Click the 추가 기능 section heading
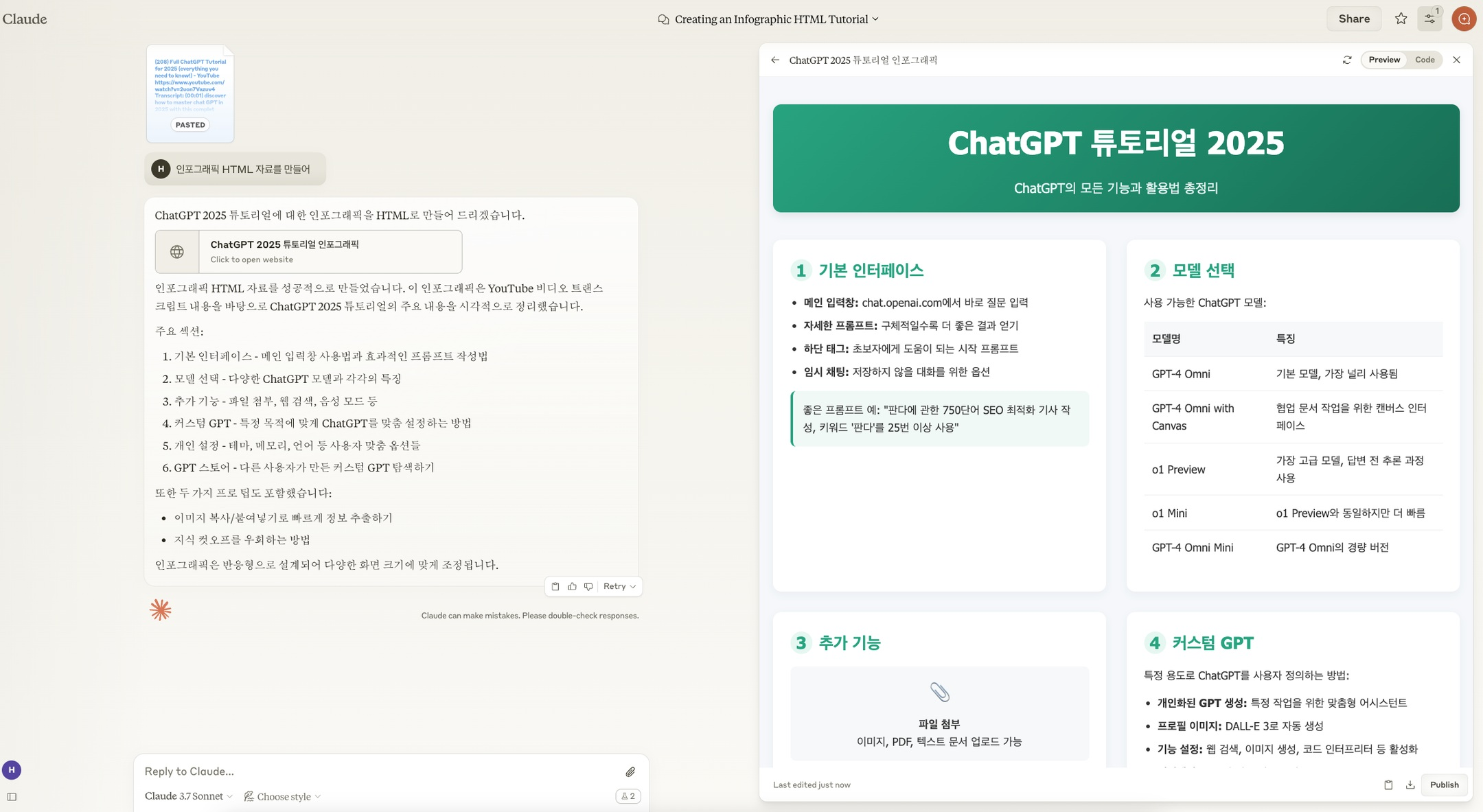 click(x=849, y=643)
